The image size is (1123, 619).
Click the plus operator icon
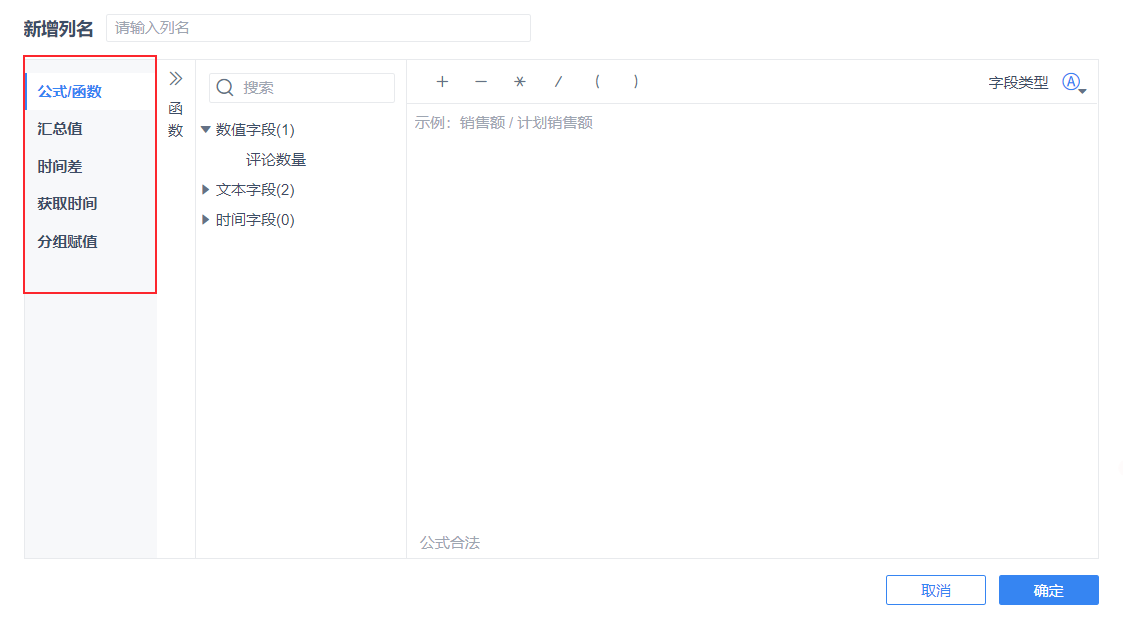pos(441,82)
